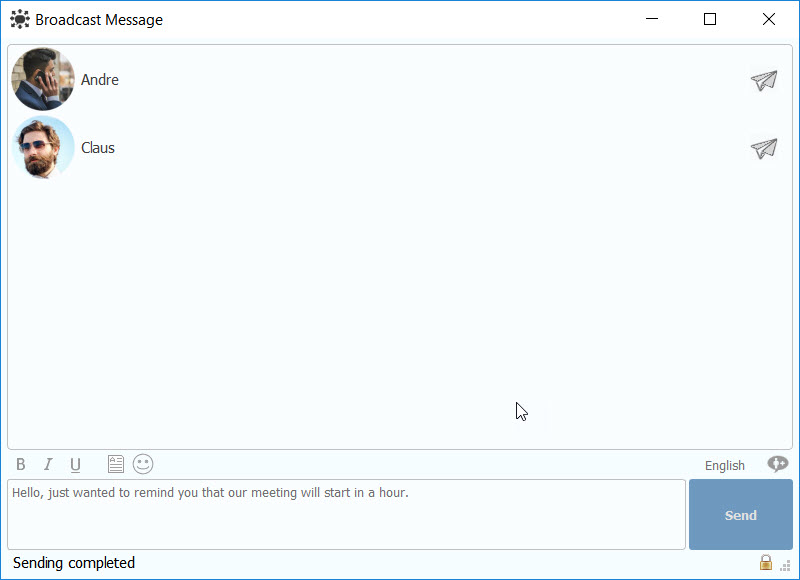Screen dimensions: 800x580
Task: Click the paper plane icon next to Andre
Action: point(764,81)
